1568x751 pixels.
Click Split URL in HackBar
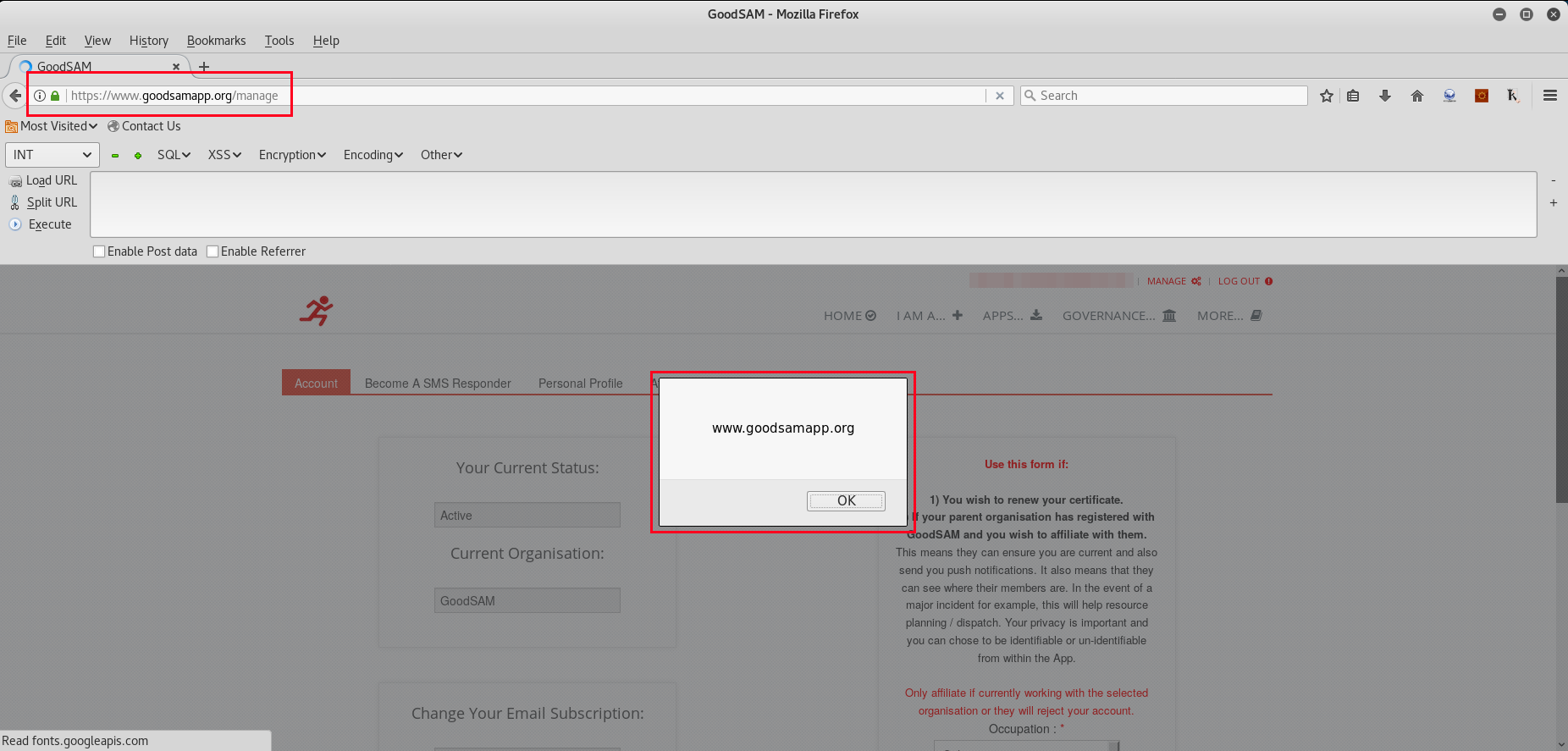click(43, 202)
